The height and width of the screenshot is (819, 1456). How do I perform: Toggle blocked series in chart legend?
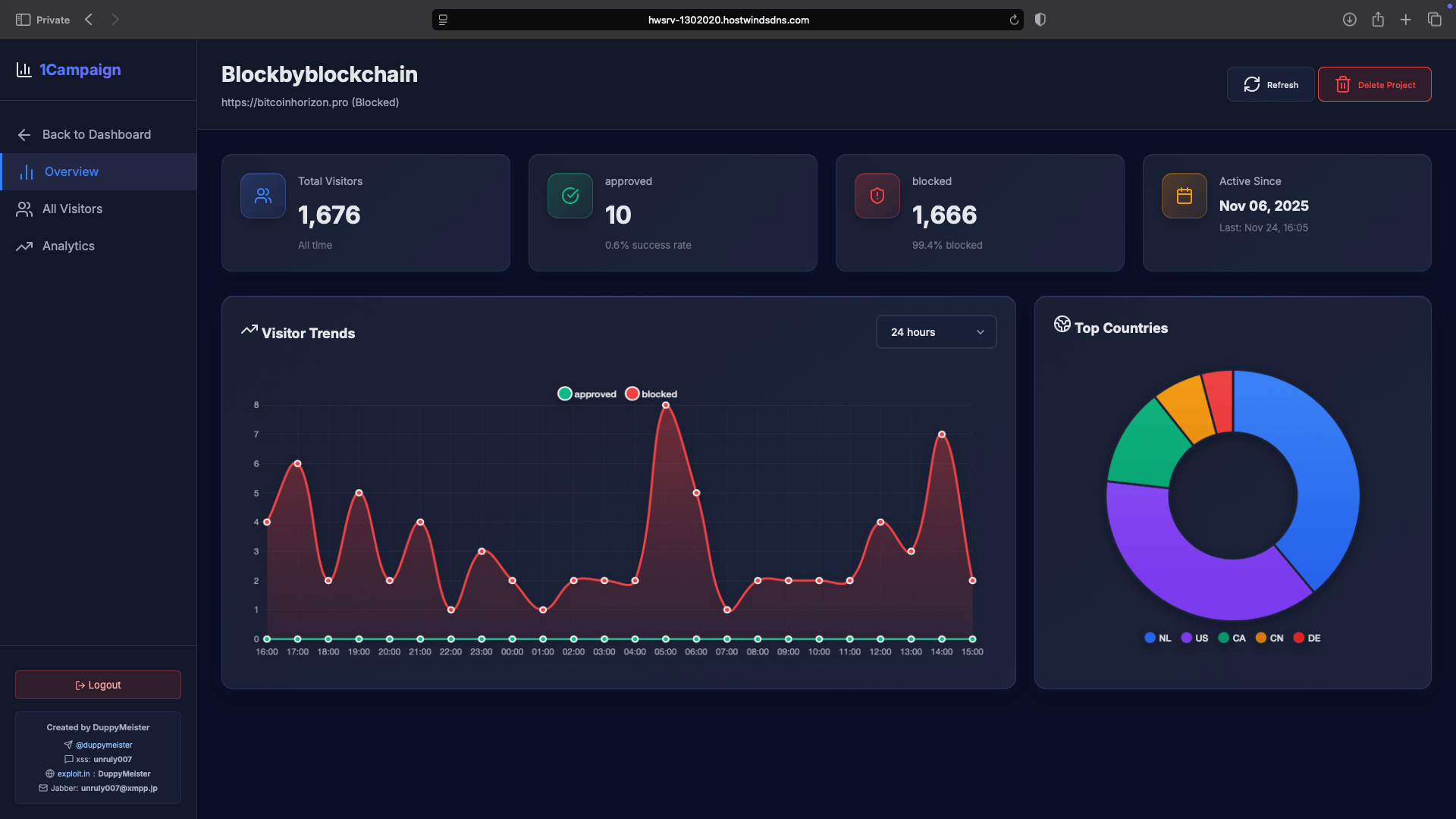(651, 394)
